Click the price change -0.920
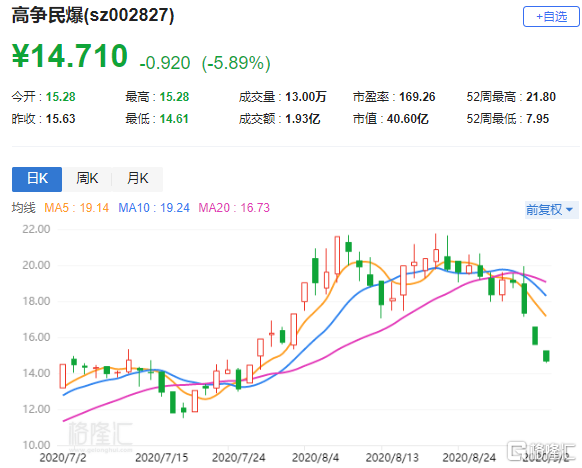582x468 pixels. [165, 63]
